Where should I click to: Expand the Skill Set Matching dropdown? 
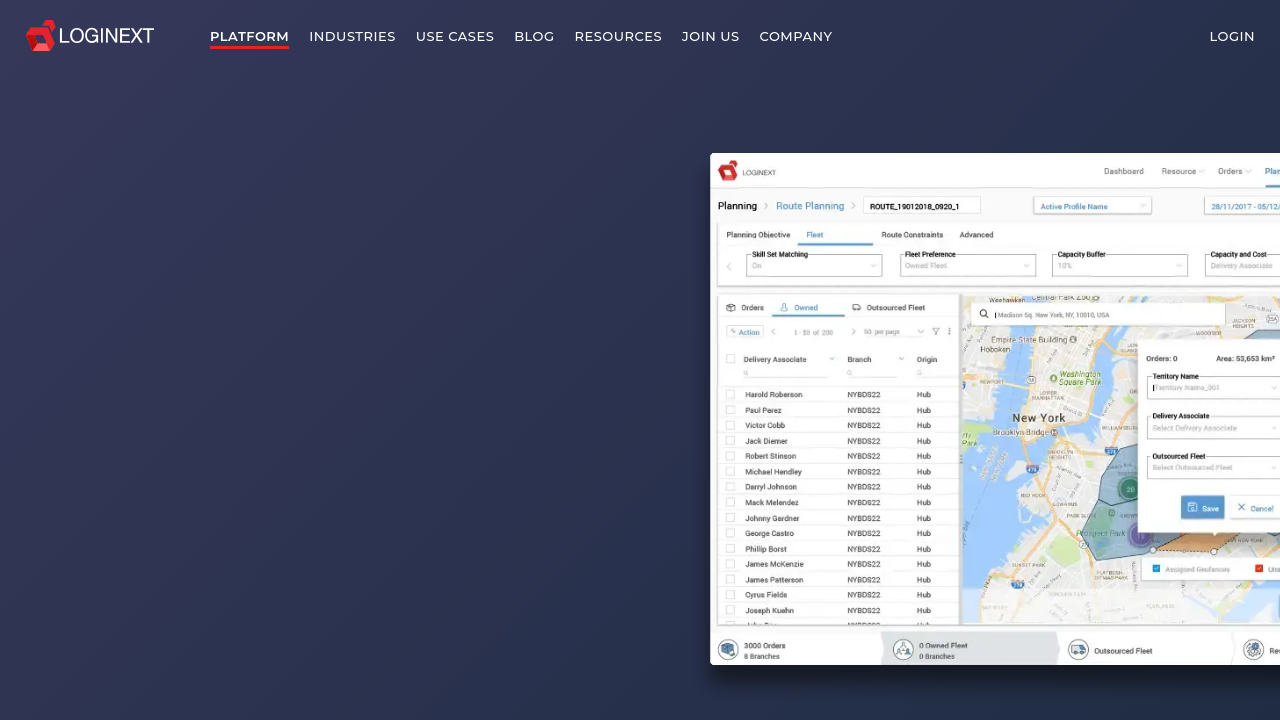point(814,266)
